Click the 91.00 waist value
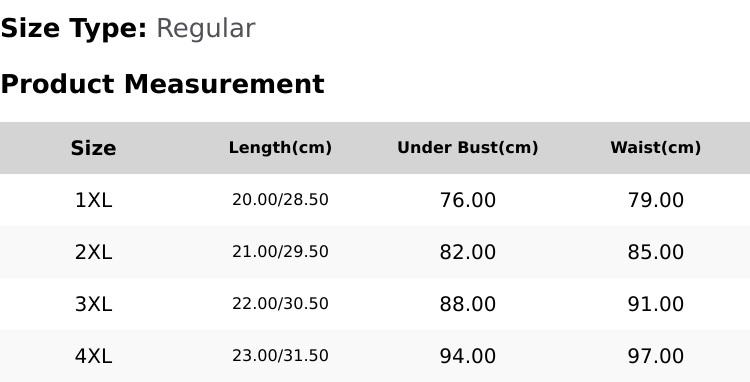750x382 pixels. point(656,304)
